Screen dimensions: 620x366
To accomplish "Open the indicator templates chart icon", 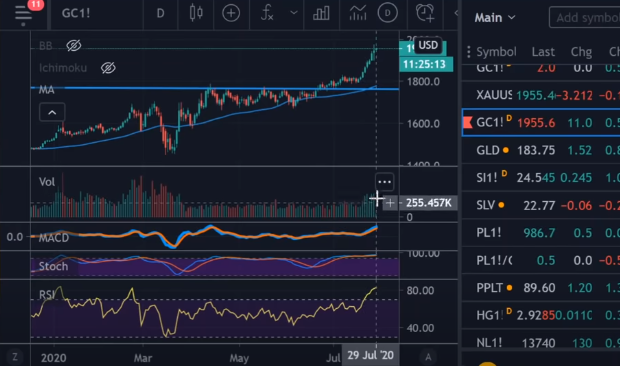I will pyautogui.click(x=358, y=13).
